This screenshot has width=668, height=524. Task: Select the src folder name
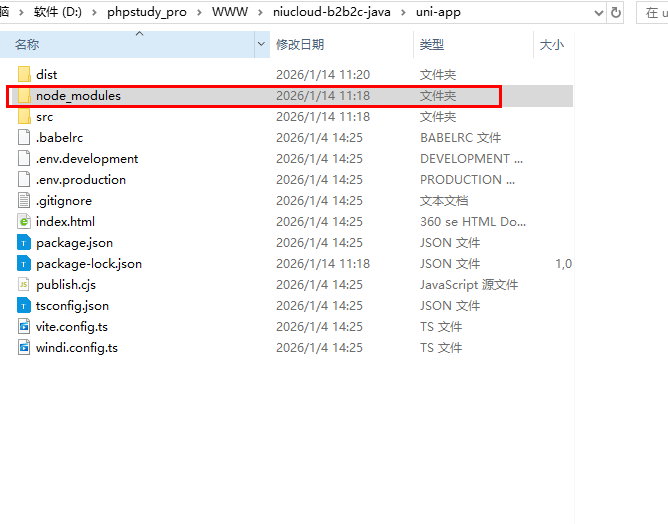[x=44, y=117]
